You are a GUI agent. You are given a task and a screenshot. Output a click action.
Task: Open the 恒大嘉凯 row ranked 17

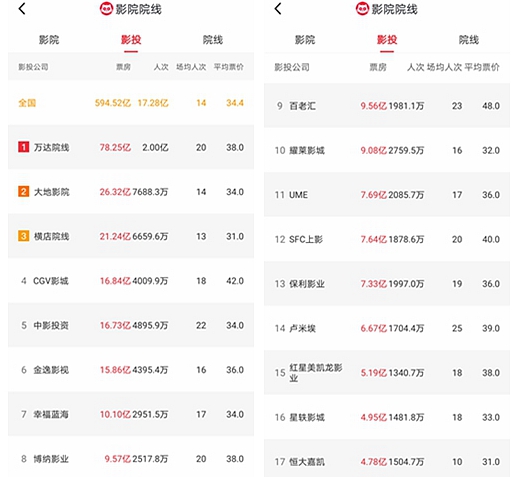click(x=387, y=459)
